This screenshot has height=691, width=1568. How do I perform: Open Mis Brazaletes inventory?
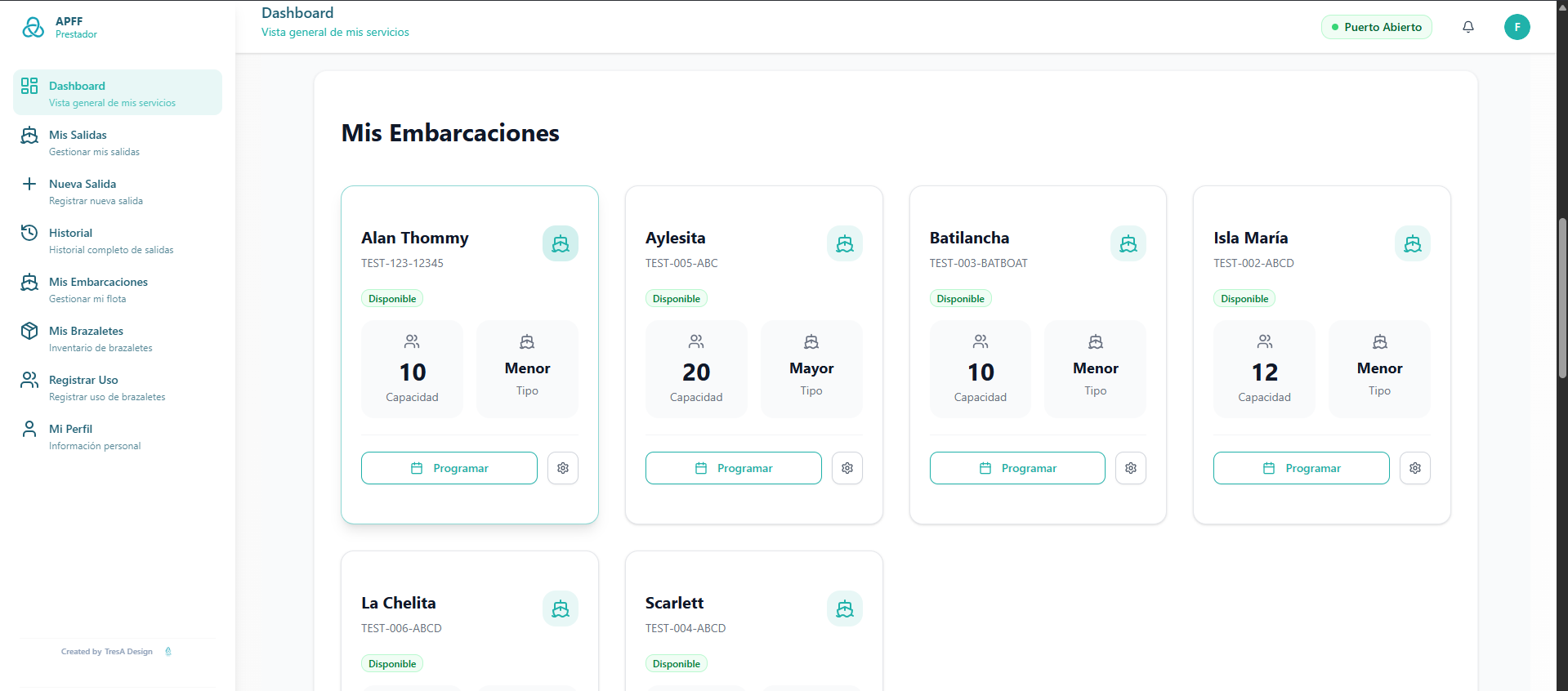coord(118,337)
